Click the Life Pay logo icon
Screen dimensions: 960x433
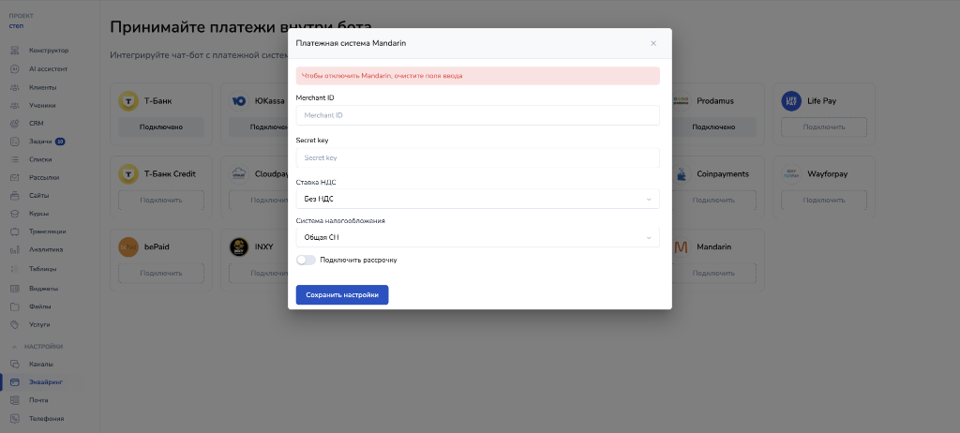coord(791,101)
